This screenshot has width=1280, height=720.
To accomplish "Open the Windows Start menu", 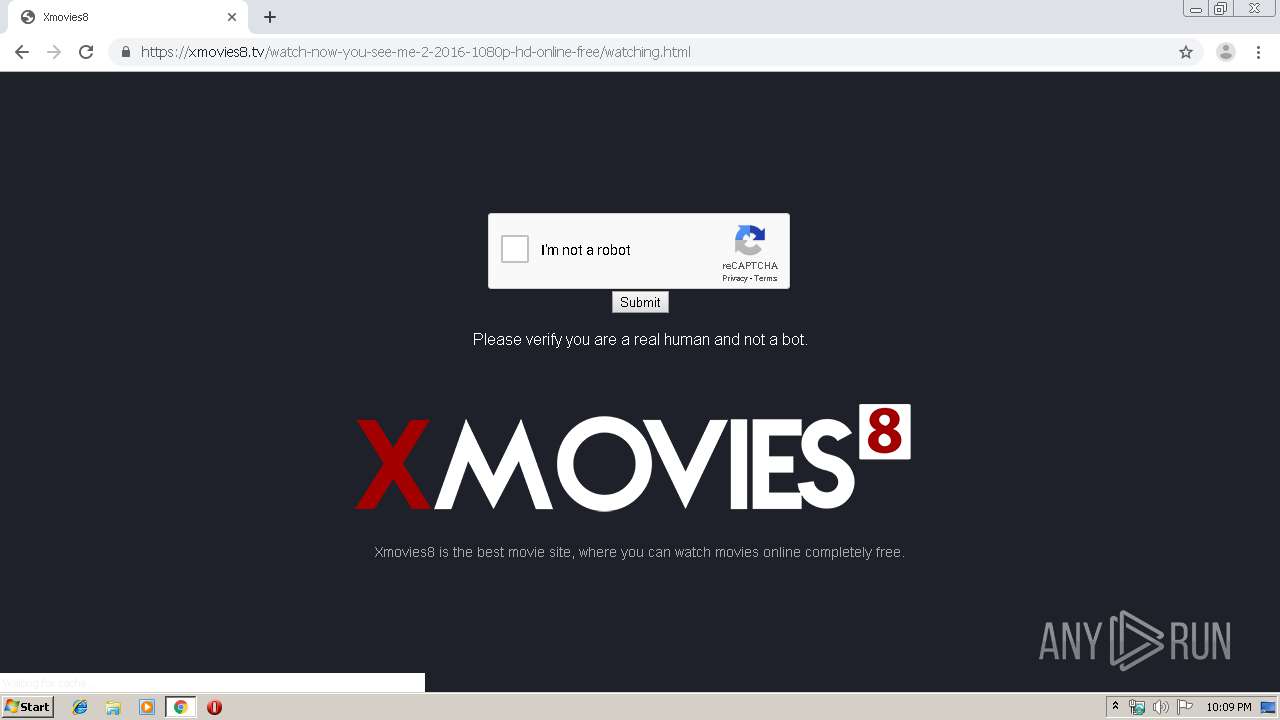I will pos(28,707).
